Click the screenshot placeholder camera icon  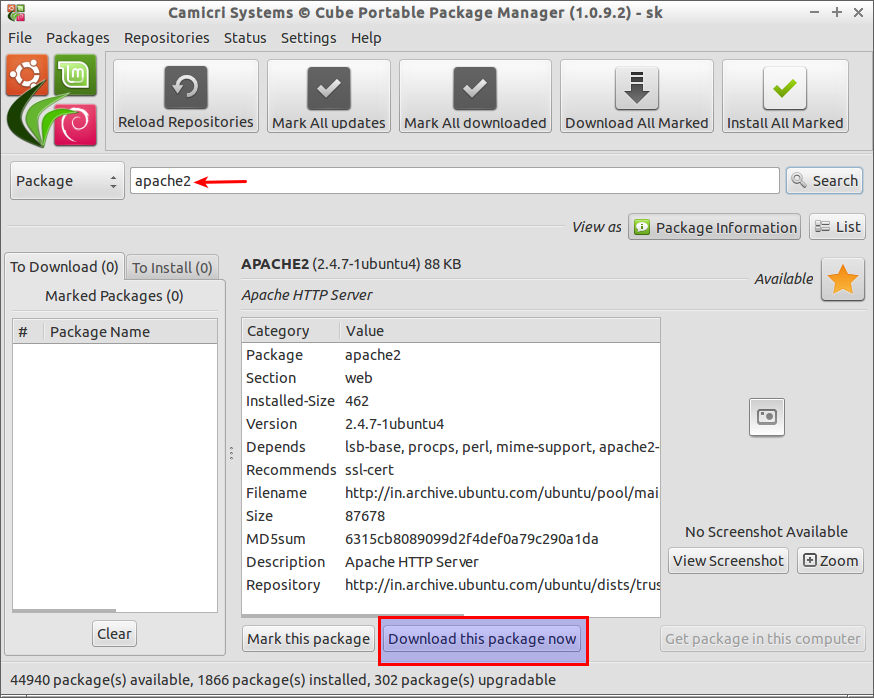(767, 417)
